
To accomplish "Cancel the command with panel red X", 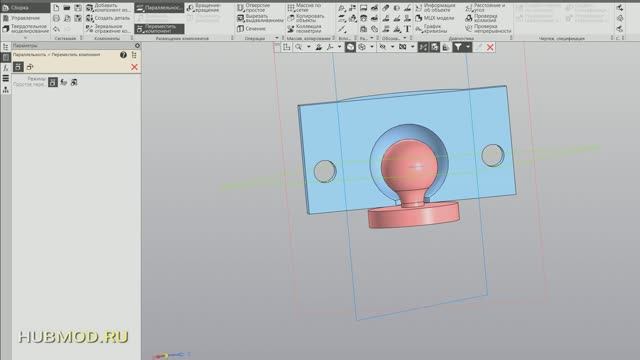I will (134, 67).
